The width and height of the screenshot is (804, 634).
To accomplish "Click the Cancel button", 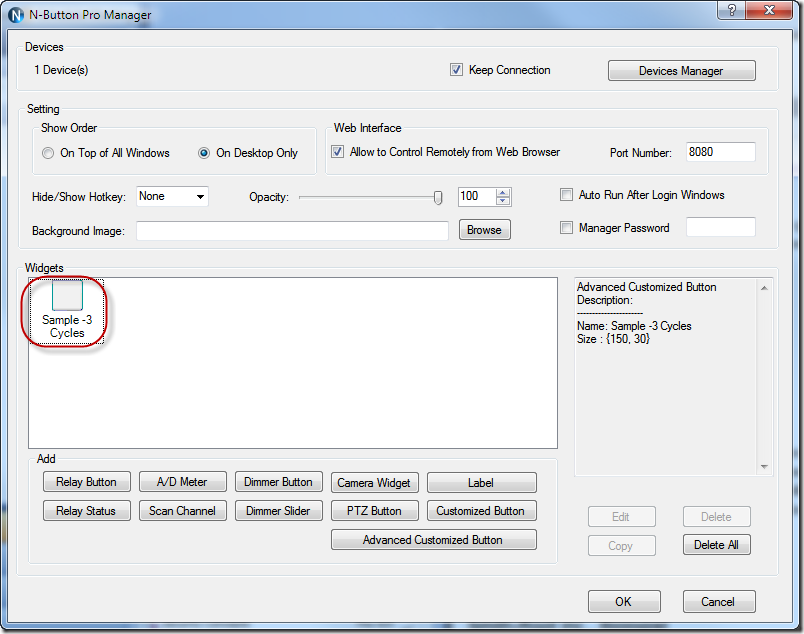I will [x=718, y=602].
